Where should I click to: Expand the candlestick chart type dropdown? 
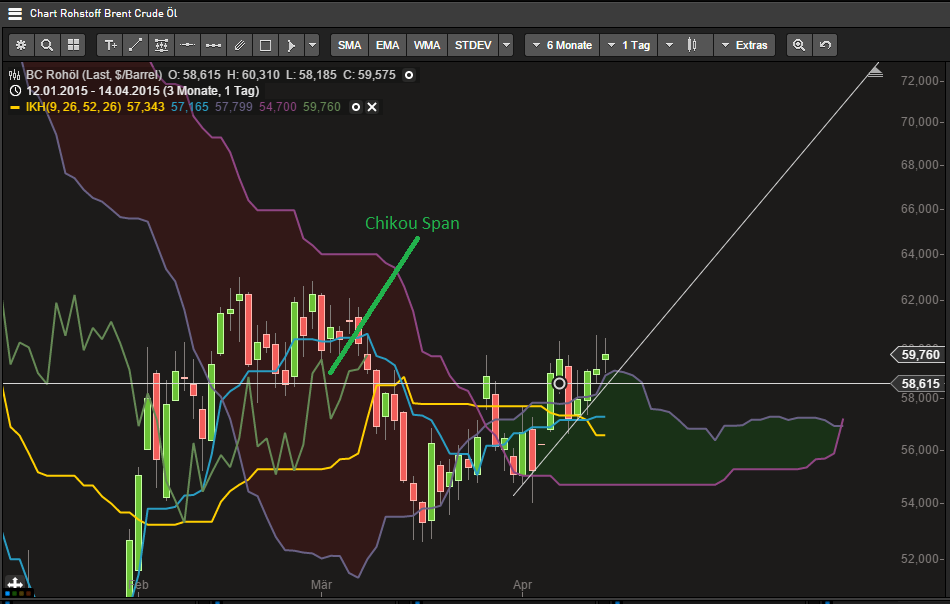[x=670, y=44]
